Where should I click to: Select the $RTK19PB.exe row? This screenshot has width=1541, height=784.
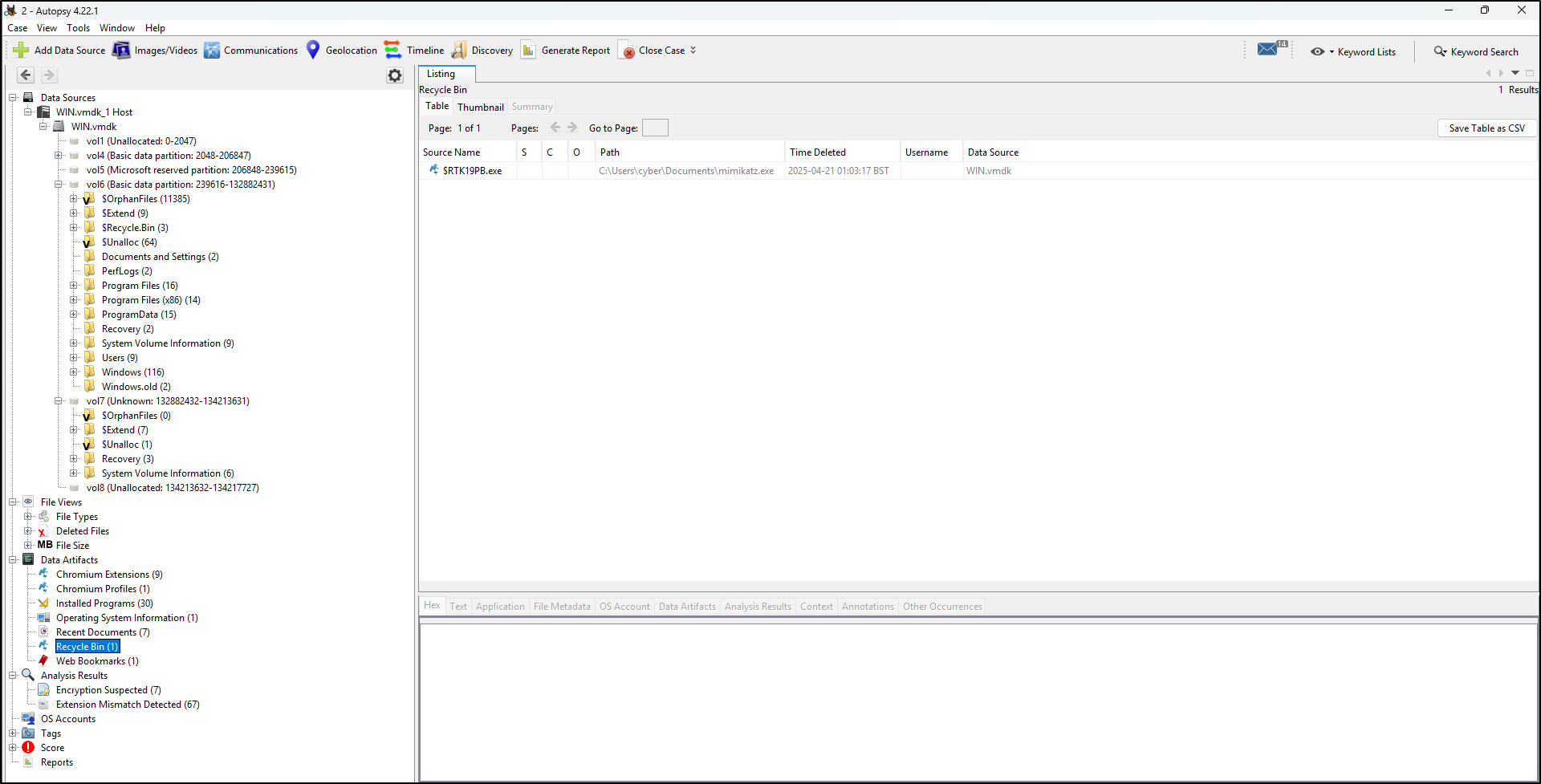[x=978, y=171]
